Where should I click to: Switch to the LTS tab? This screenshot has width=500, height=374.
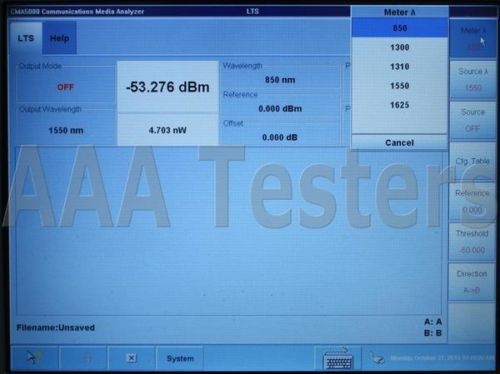[26, 38]
